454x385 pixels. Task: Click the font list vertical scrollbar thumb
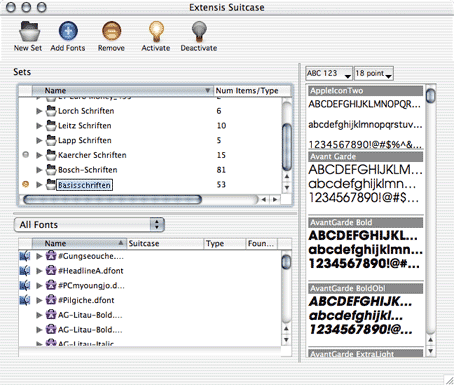[x=286, y=262]
